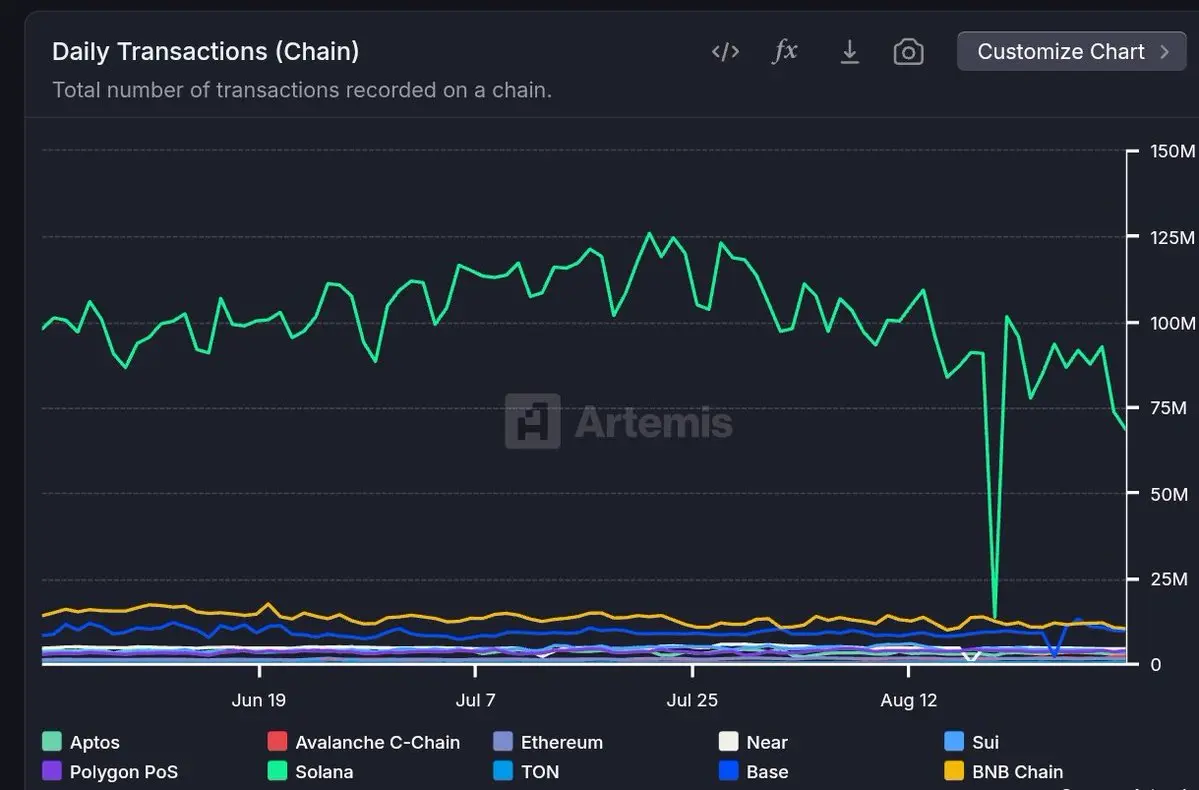
Task: Click the Aptos legend label
Action: click(95, 743)
